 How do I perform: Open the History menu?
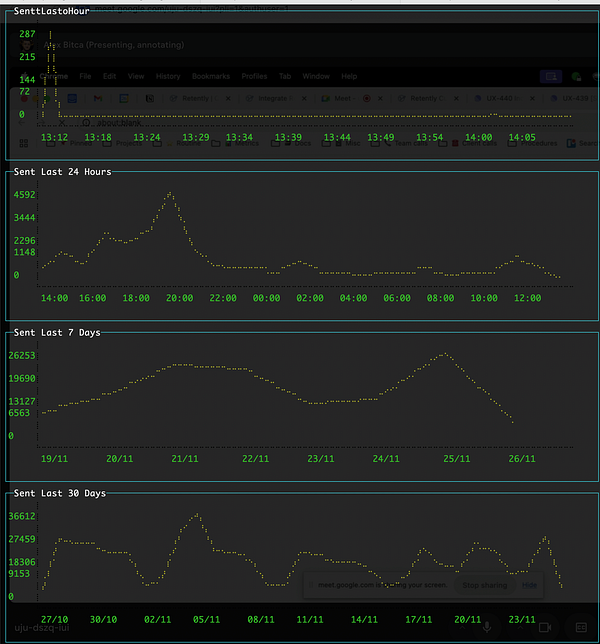[x=168, y=76]
